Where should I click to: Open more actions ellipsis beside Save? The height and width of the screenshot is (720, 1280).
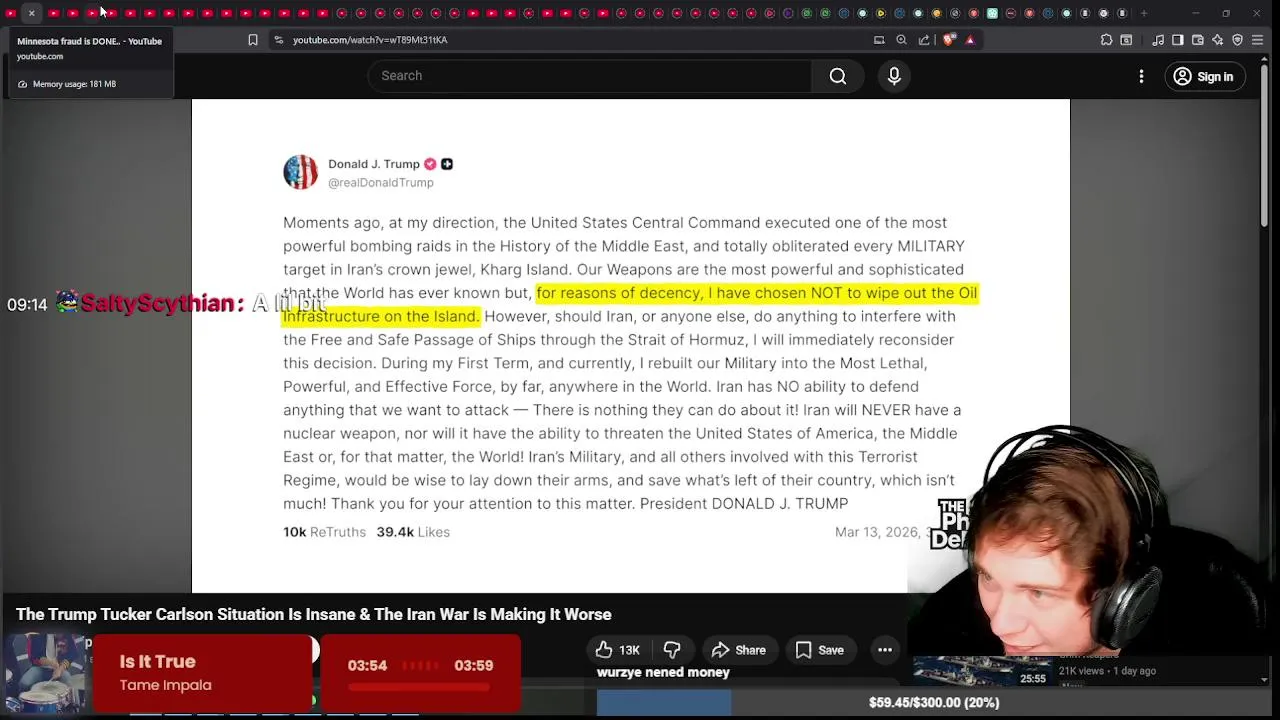click(885, 650)
